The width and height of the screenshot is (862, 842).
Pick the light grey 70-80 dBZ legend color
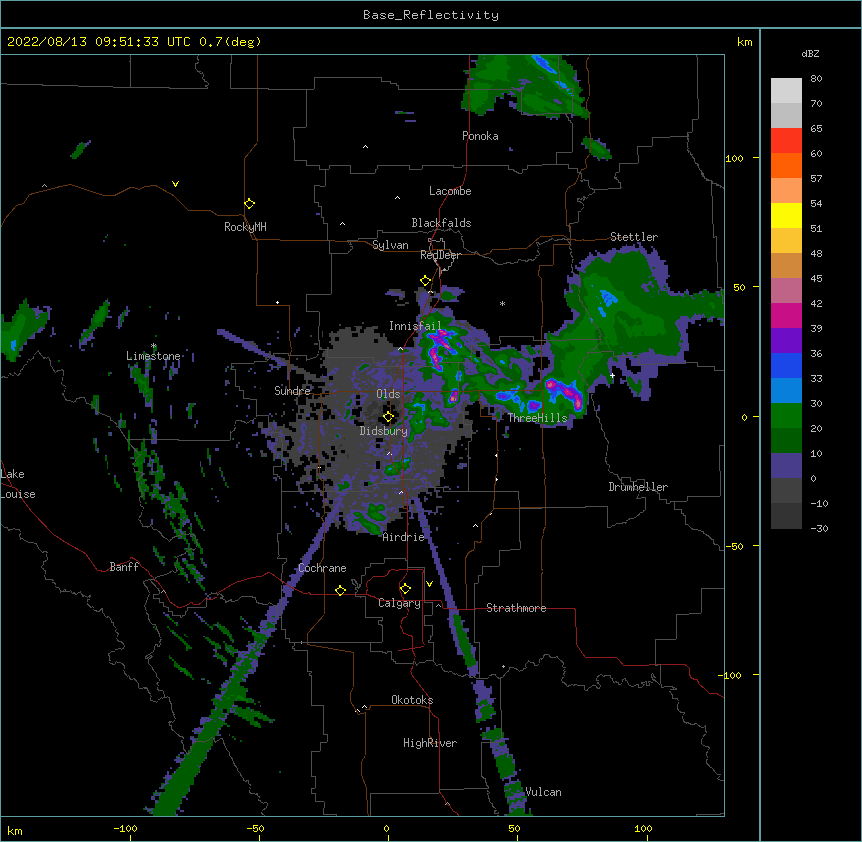(x=786, y=91)
